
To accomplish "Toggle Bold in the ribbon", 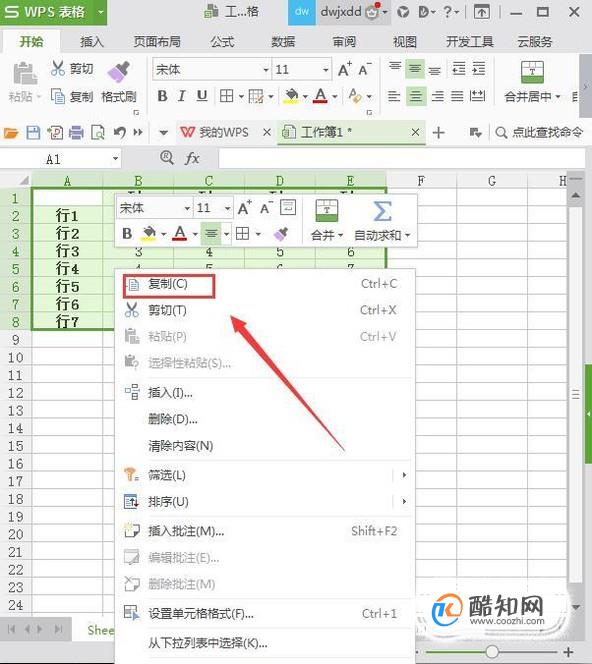I will click(162, 96).
